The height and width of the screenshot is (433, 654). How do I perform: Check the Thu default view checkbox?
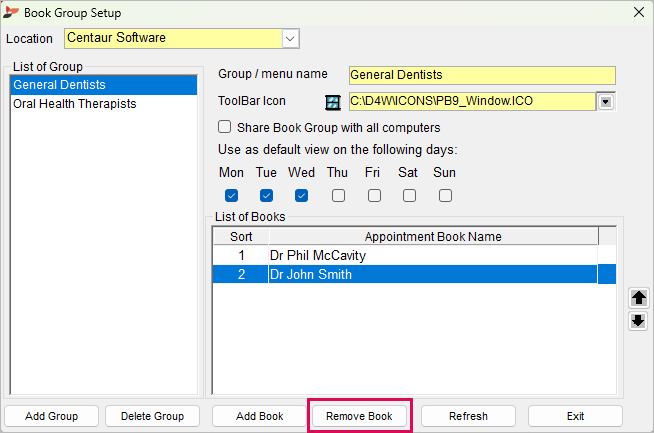pyautogui.click(x=338, y=195)
